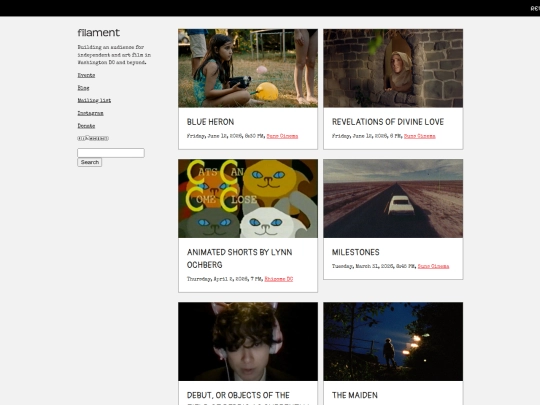
Task: Open the Mailing list link
Action: [94, 100]
